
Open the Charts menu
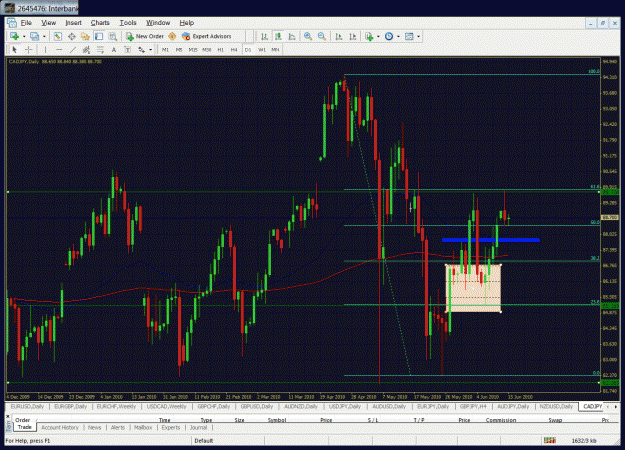pos(100,23)
